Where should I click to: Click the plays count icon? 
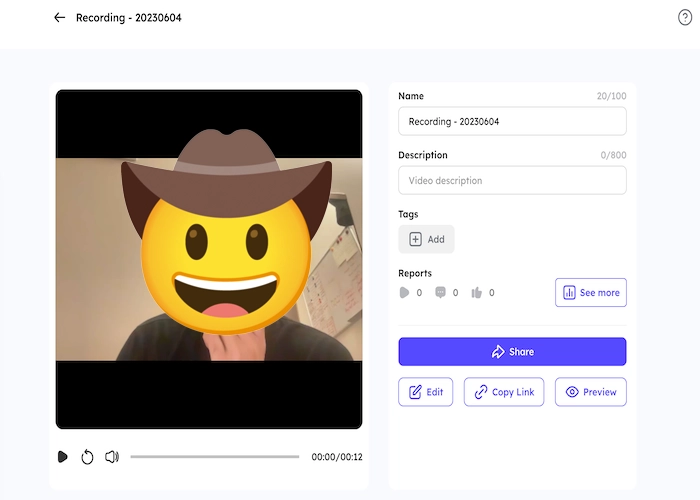(404, 293)
